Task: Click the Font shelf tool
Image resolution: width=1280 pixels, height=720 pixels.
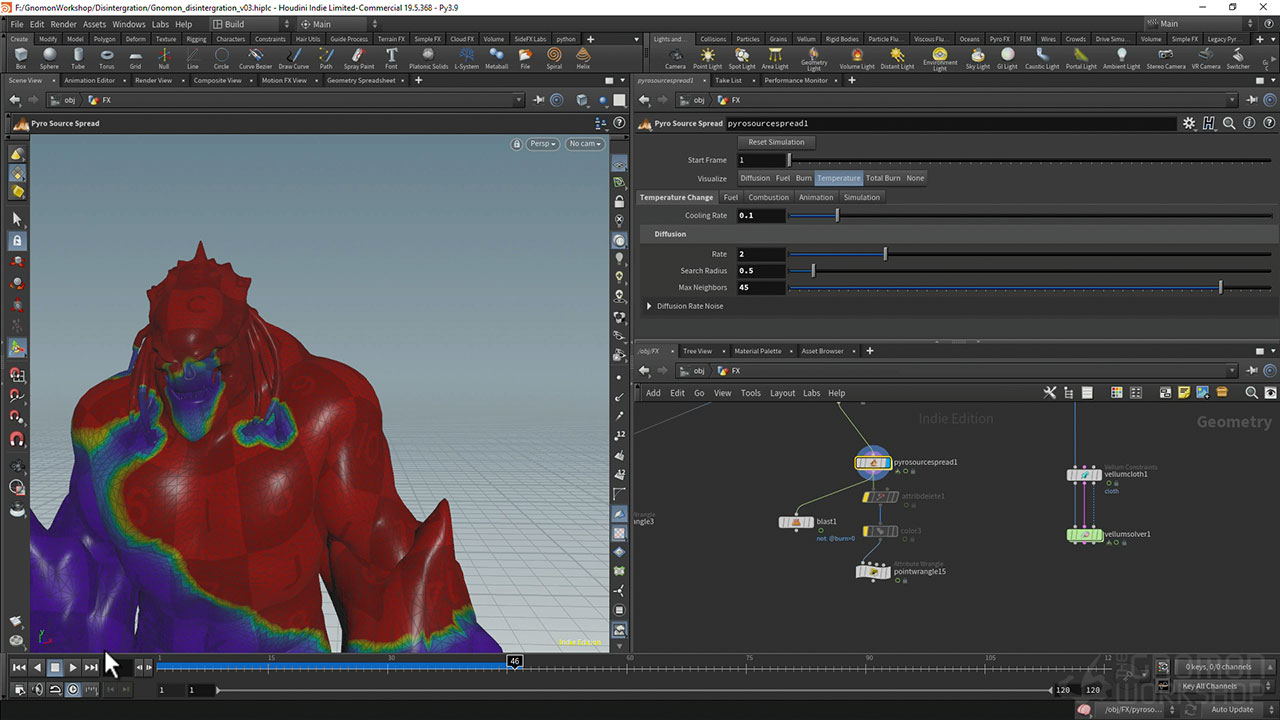Action: coord(391,58)
